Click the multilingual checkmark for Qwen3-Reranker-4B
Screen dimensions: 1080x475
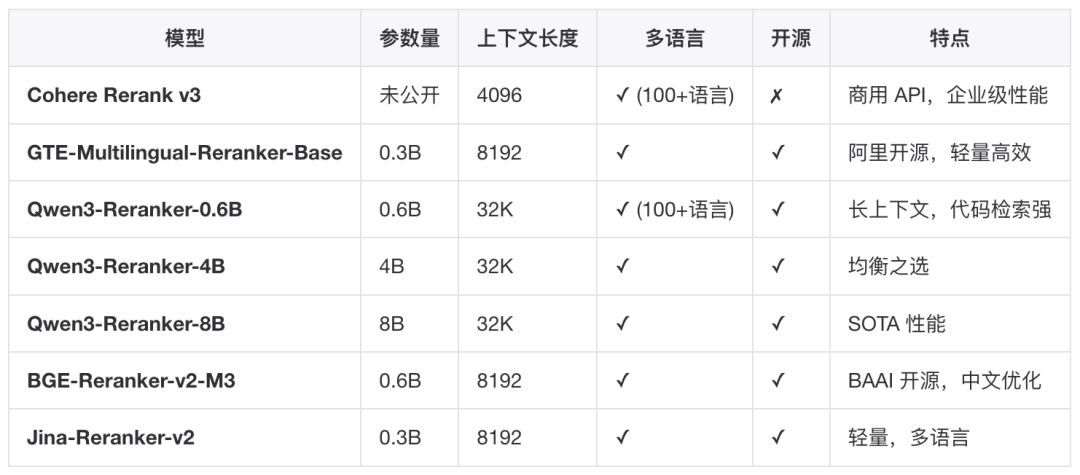click(623, 266)
